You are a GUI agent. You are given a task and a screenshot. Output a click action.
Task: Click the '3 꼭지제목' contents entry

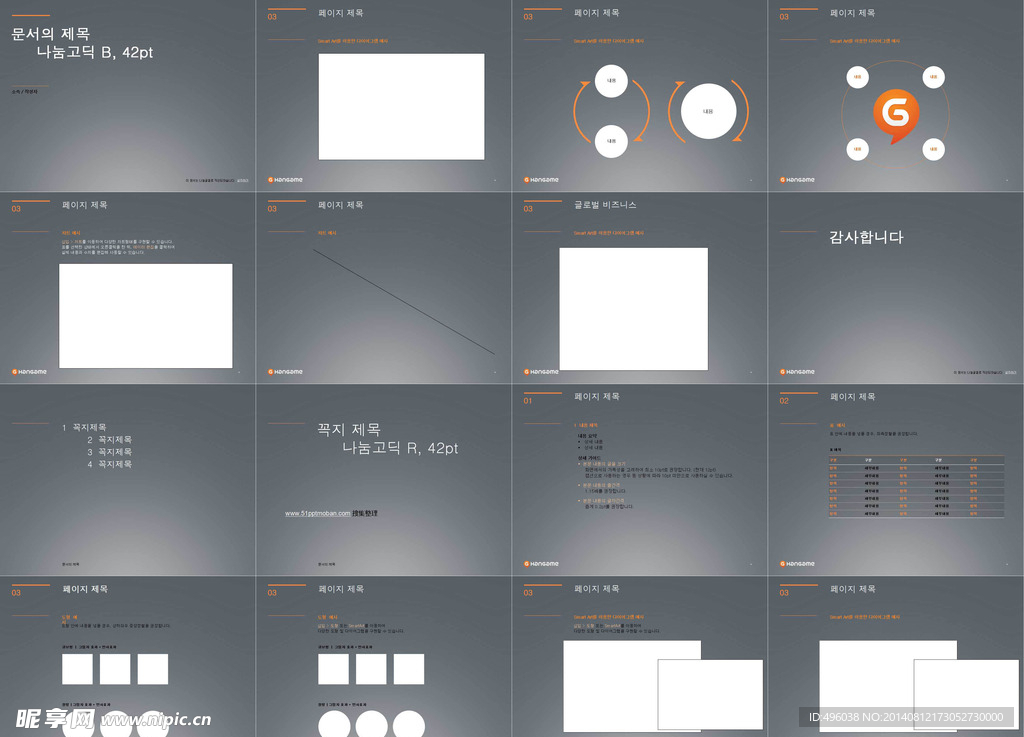(x=110, y=452)
